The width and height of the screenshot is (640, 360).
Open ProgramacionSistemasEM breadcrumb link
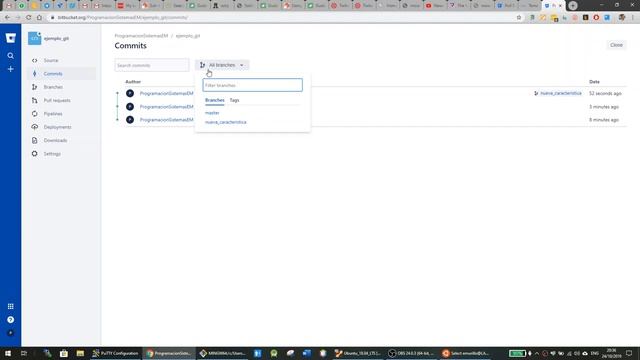tap(141, 36)
